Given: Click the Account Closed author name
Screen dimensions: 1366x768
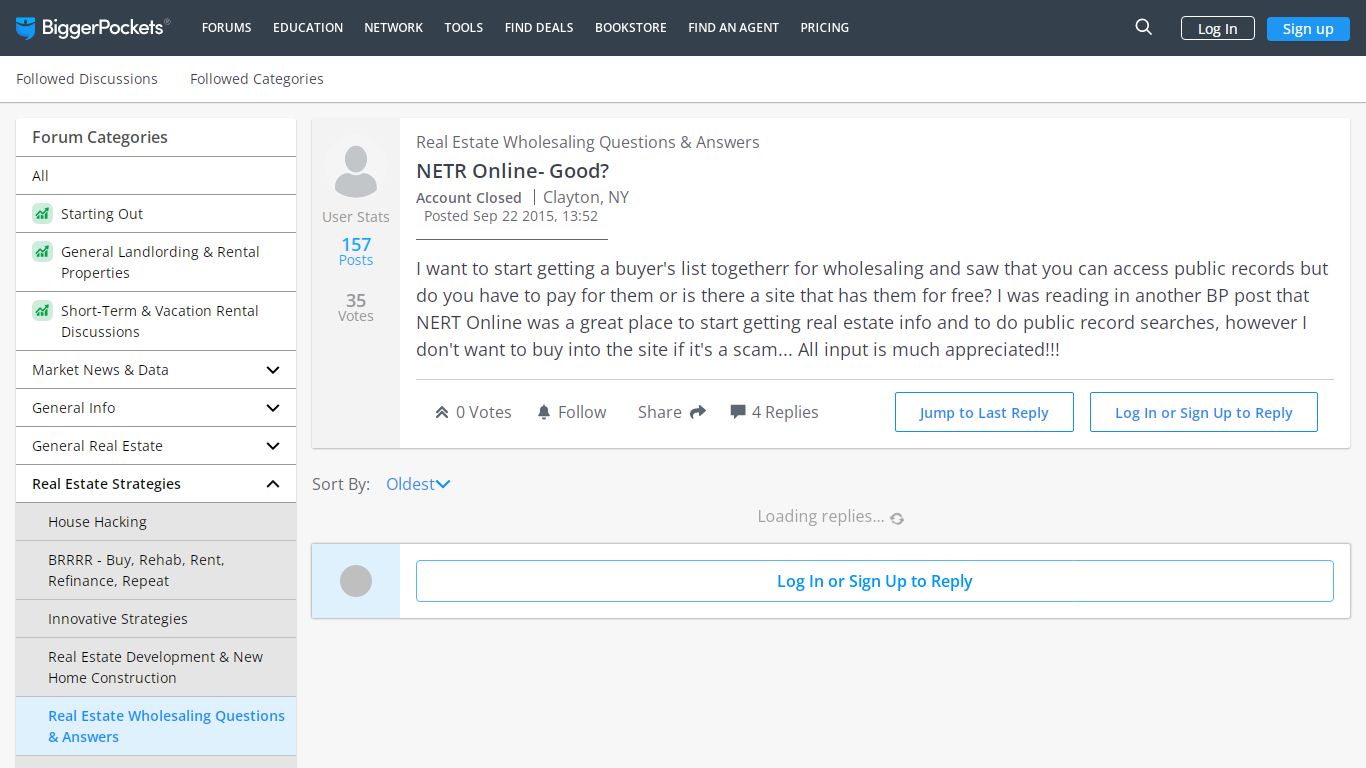Looking at the screenshot, I should 469,198.
